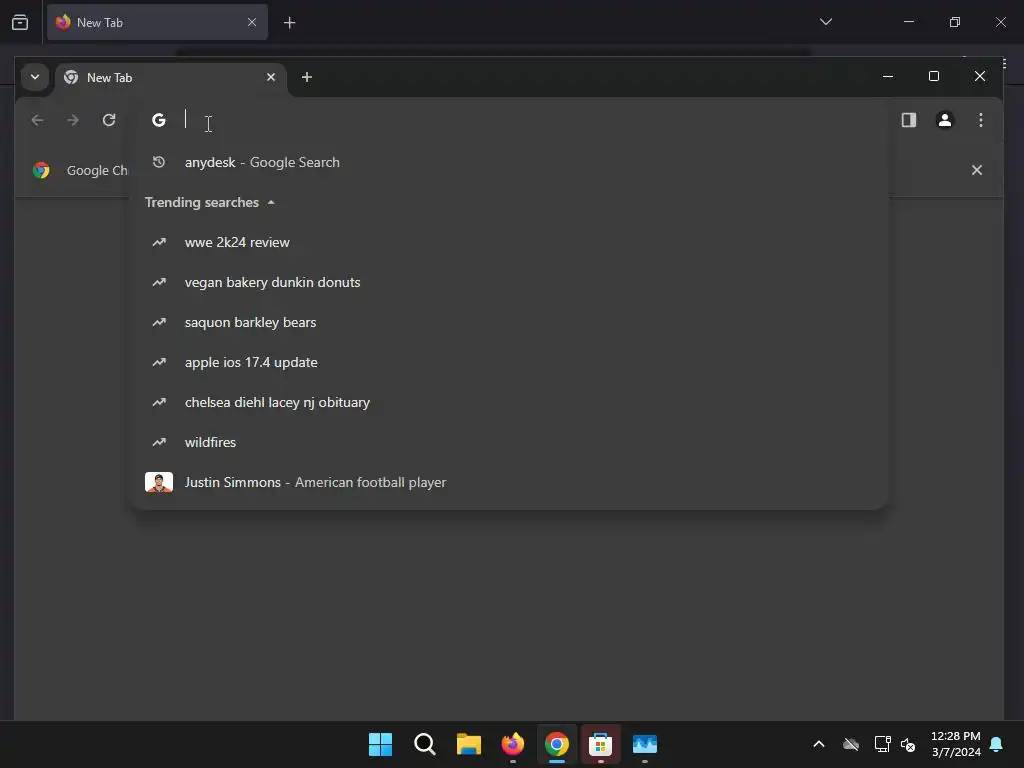This screenshot has width=1024, height=768.
Task: Click the Chrome taskbar icon
Action: (x=556, y=744)
